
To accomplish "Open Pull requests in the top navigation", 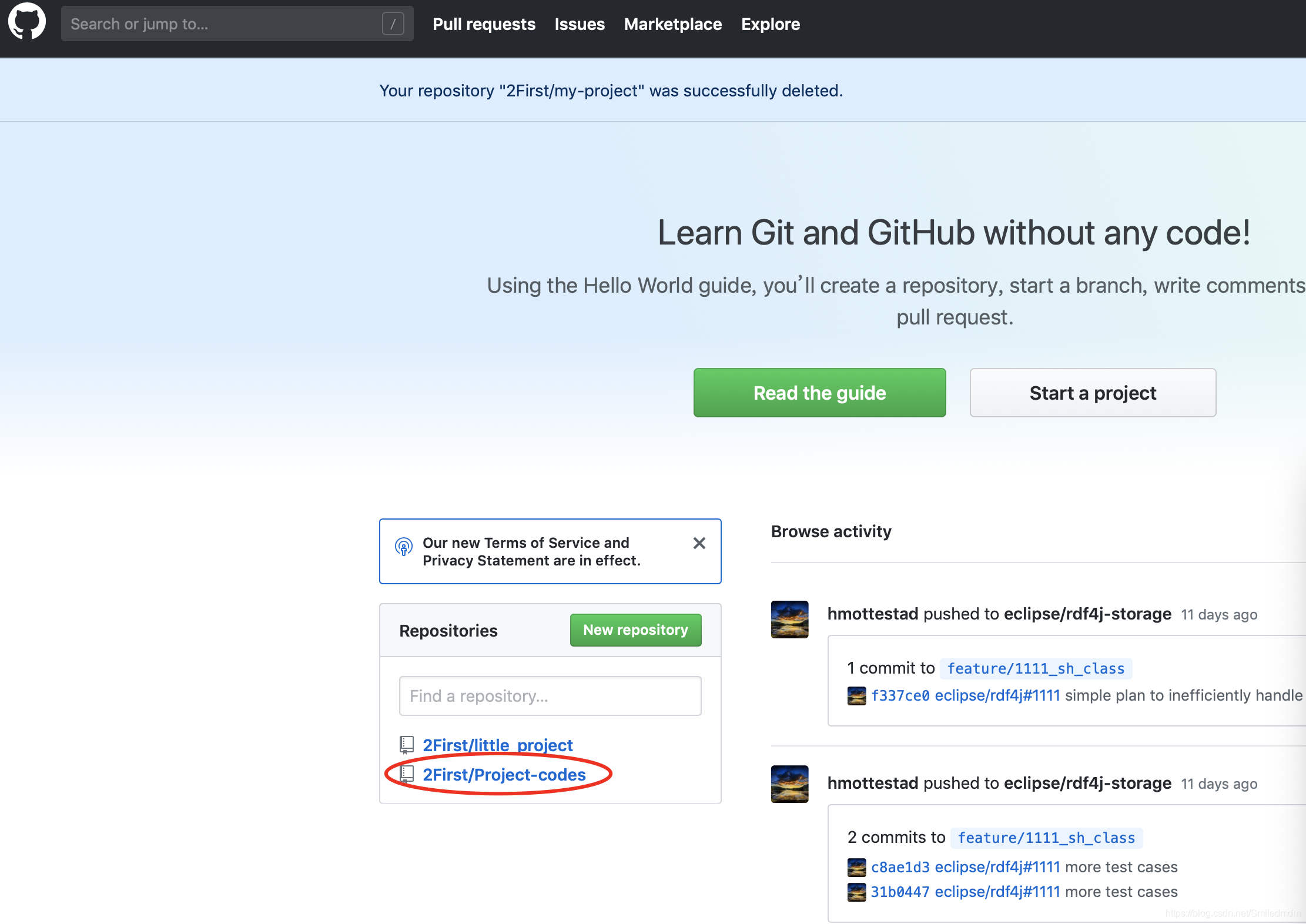I will click(x=484, y=24).
